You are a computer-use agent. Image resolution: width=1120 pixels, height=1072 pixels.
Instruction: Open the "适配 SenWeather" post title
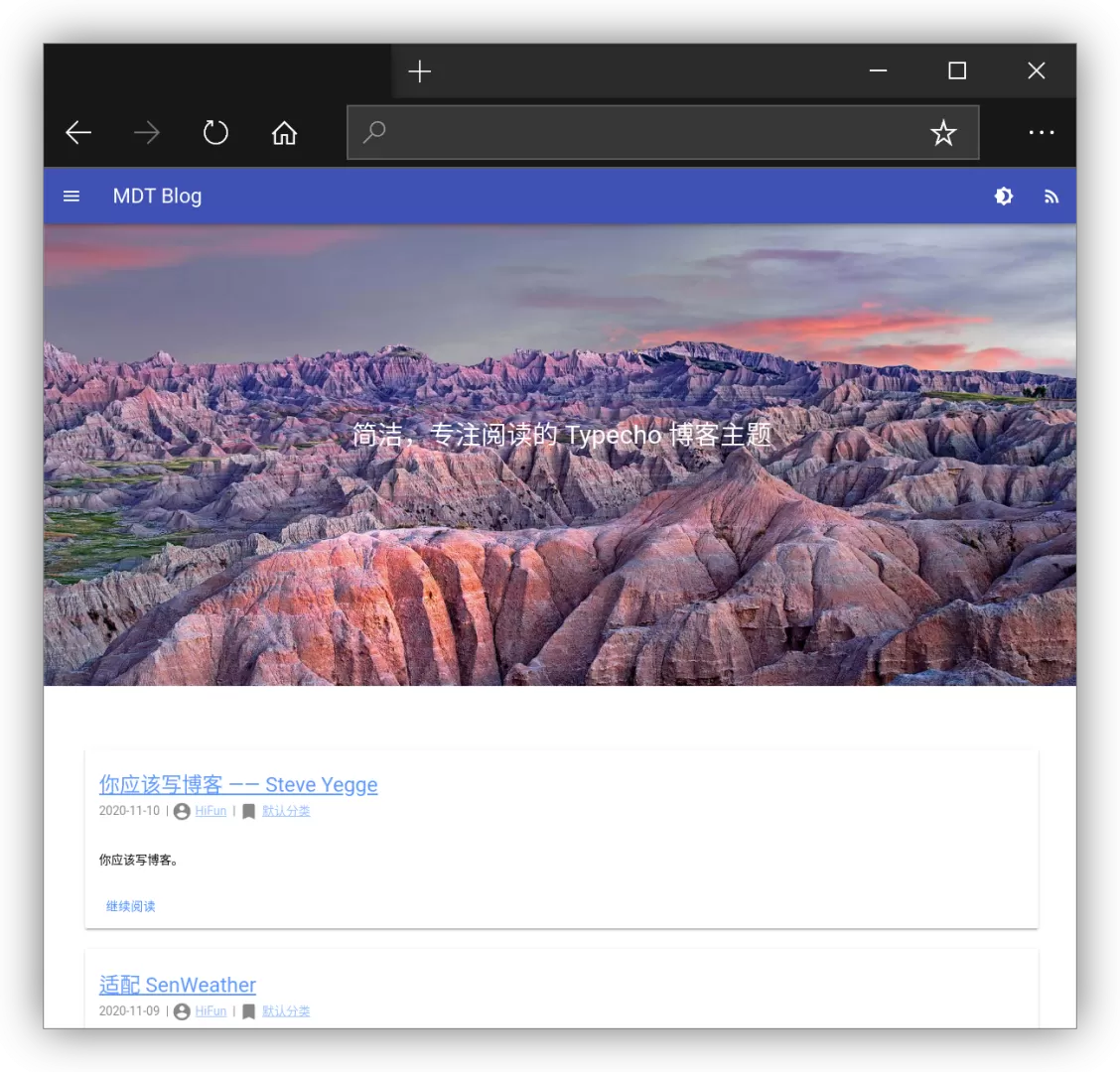178,986
